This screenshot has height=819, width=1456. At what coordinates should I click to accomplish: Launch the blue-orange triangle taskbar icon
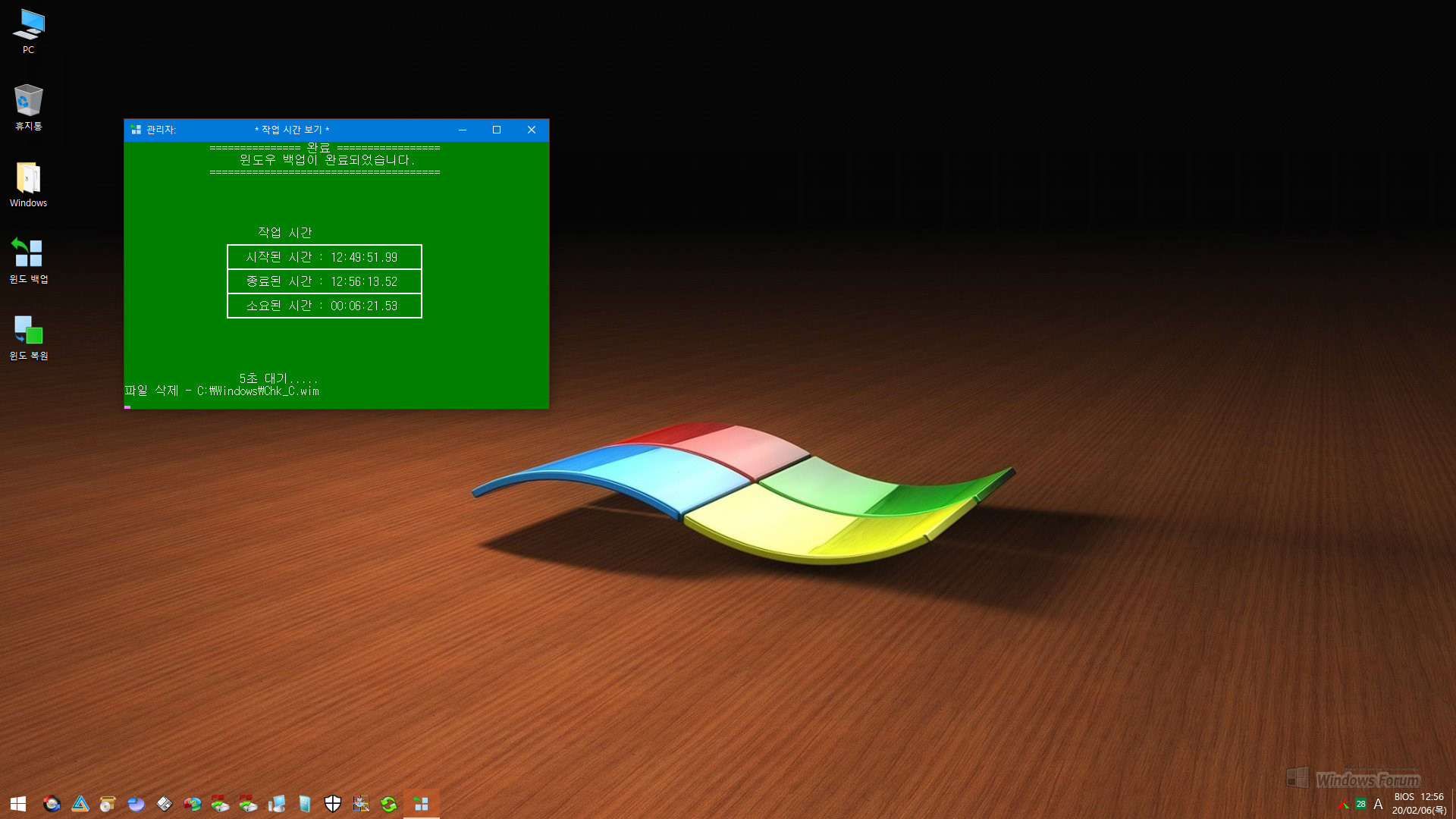80,804
